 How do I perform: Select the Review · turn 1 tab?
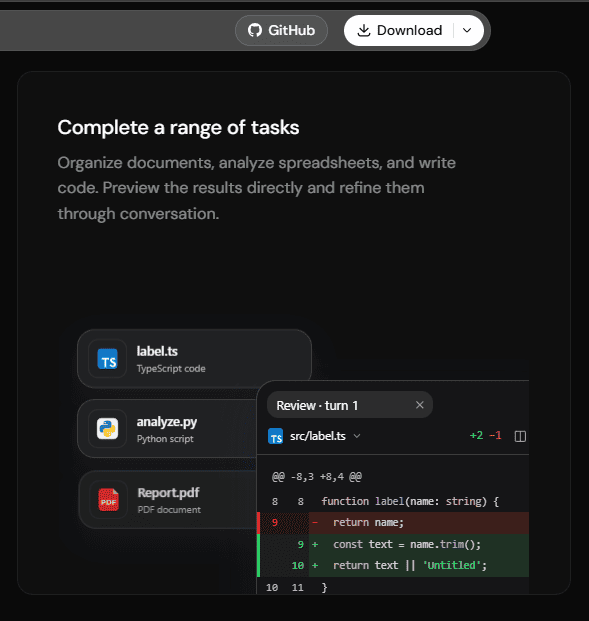pos(350,405)
